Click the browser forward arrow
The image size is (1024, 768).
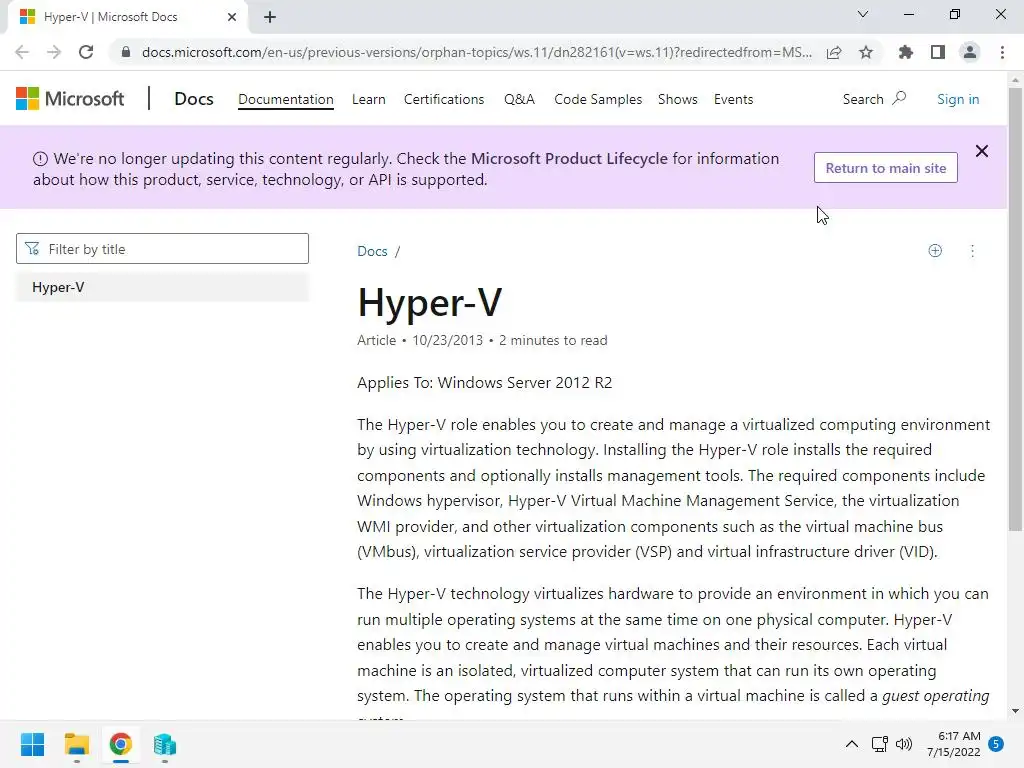point(54,52)
